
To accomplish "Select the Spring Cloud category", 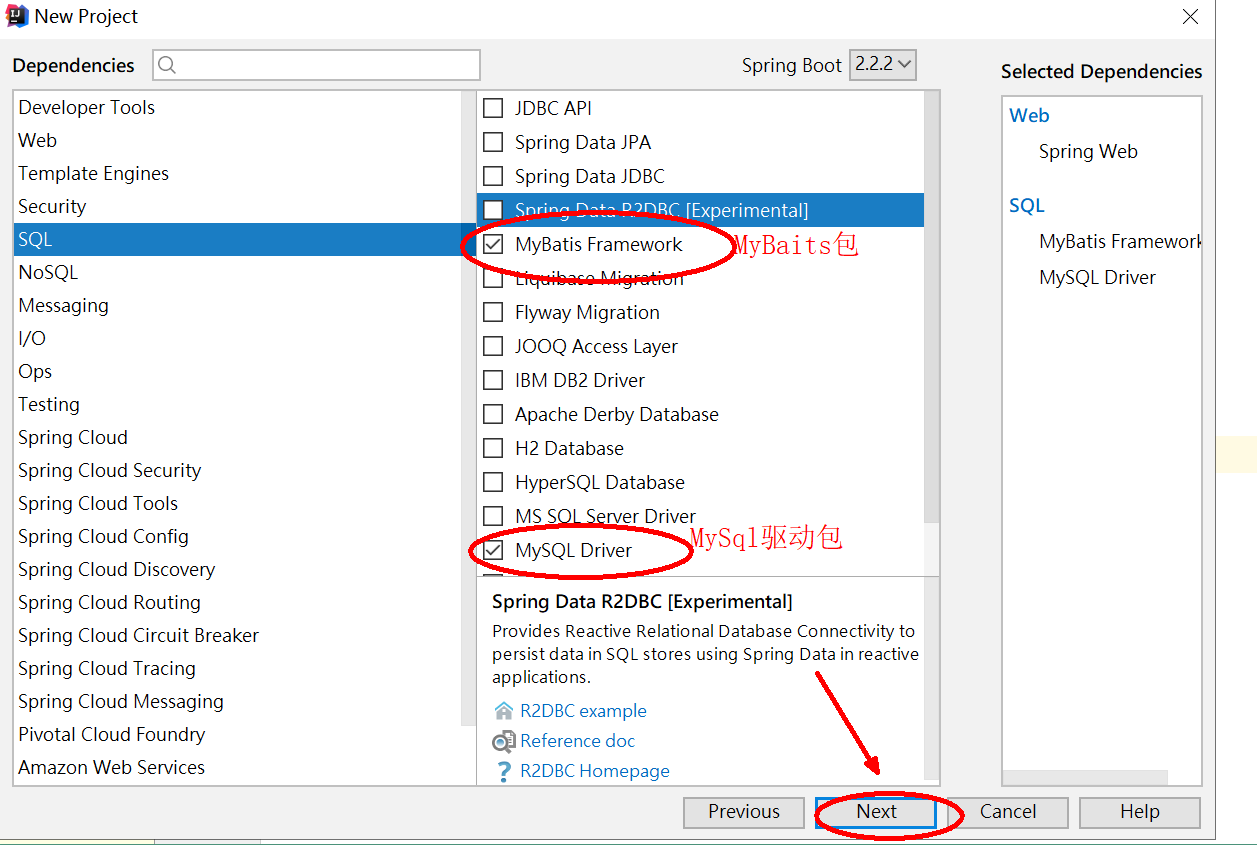I will coord(238,437).
